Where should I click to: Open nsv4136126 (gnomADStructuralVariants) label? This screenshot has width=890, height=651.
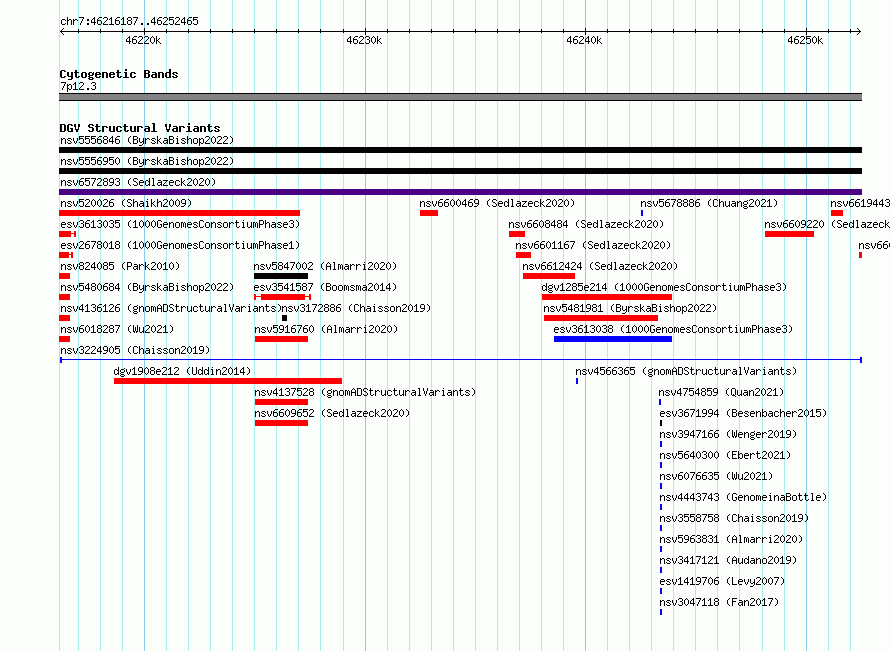[x=170, y=308]
